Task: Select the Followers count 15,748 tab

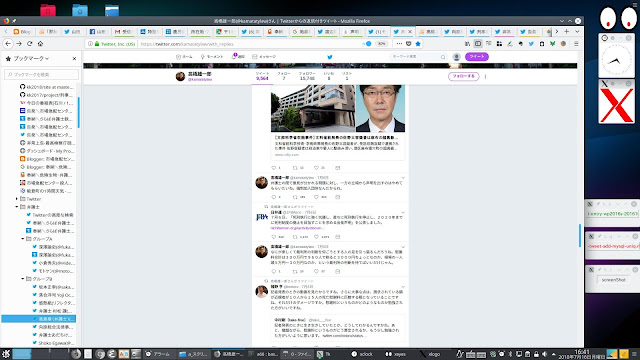Action: (307, 76)
